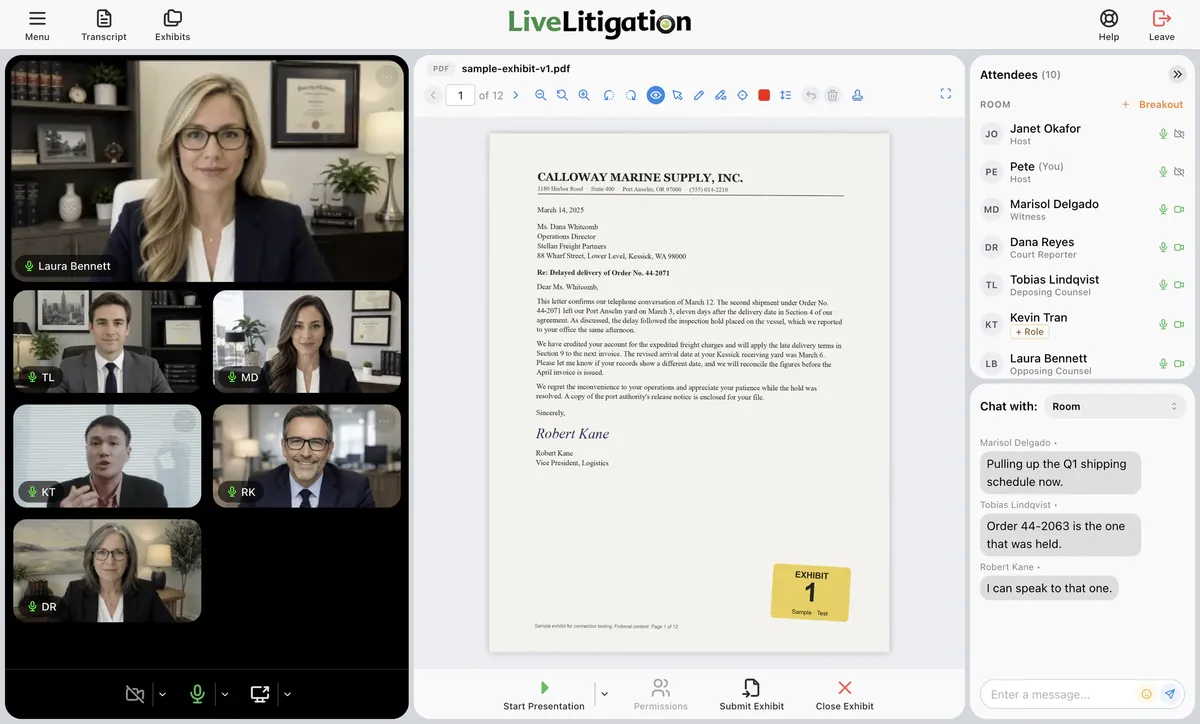Mute Tobias Lindqvist's microphone in attendees
This screenshot has width=1200, height=724.
click(x=1163, y=285)
